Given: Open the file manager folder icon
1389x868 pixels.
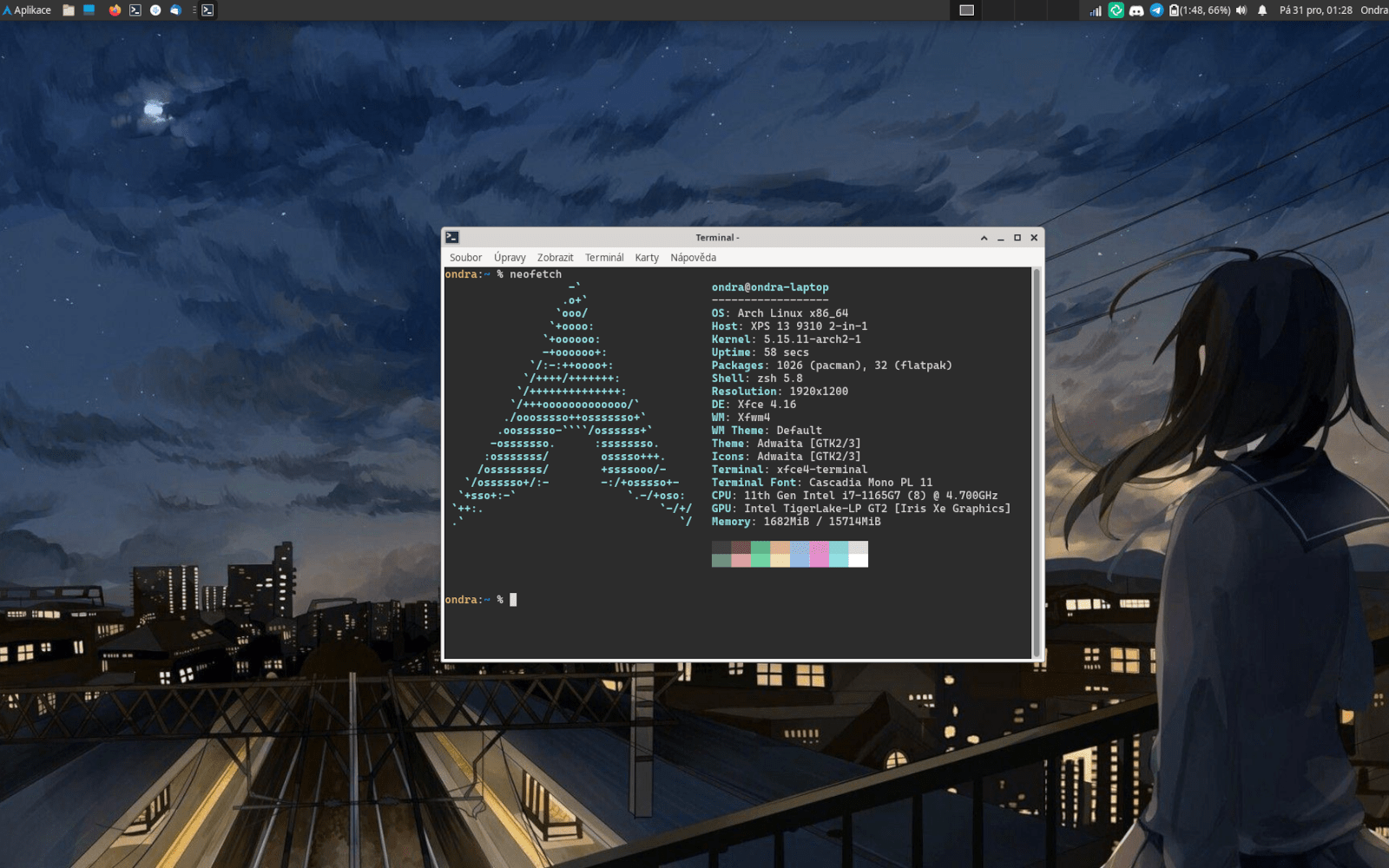Looking at the screenshot, I should [x=69, y=10].
